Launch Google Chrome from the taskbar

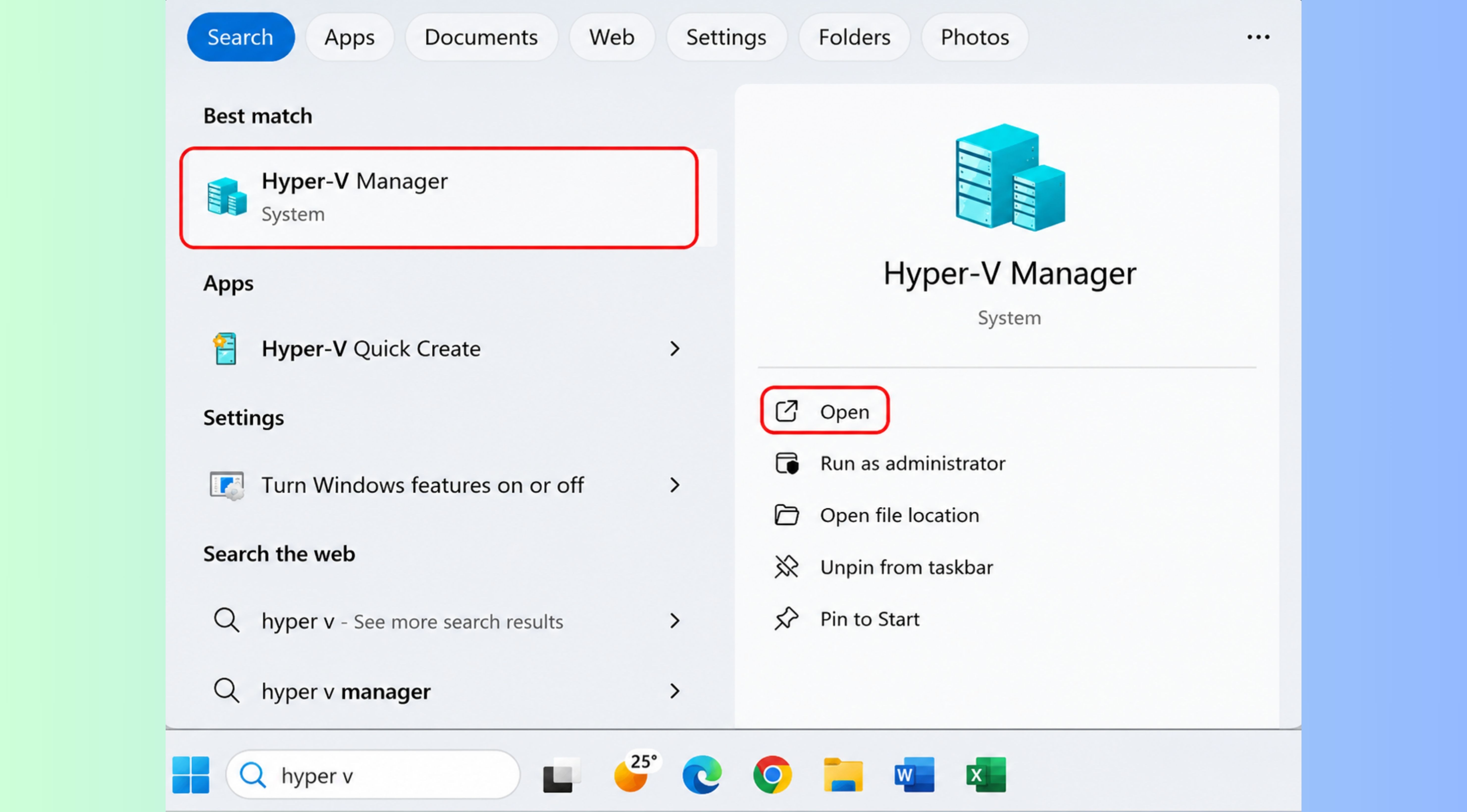772,774
